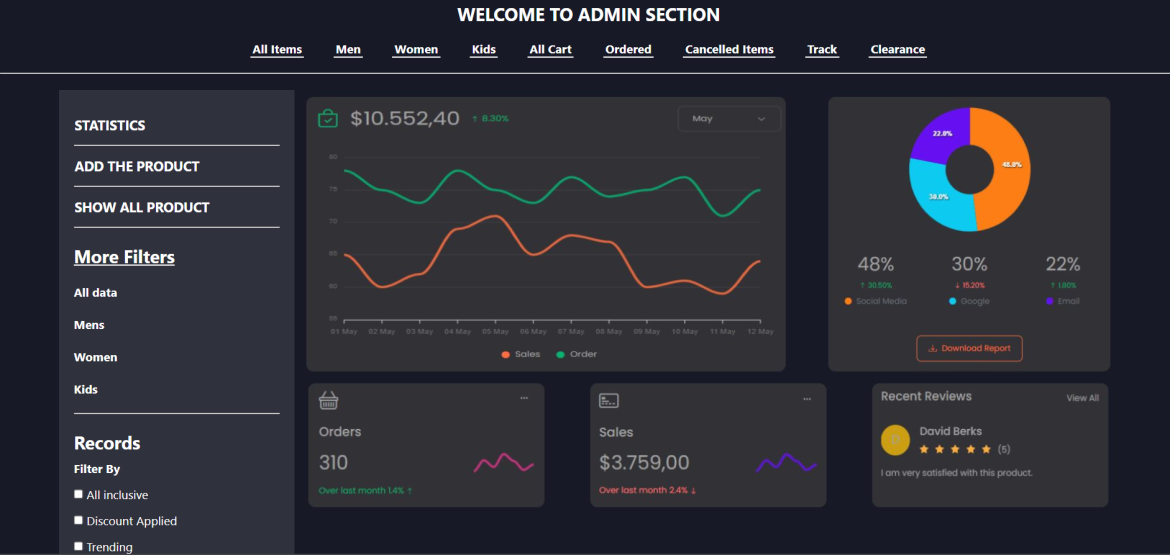1170x555 pixels.
Task: Click the credit card icon in Sales card
Action: (x=609, y=400)
